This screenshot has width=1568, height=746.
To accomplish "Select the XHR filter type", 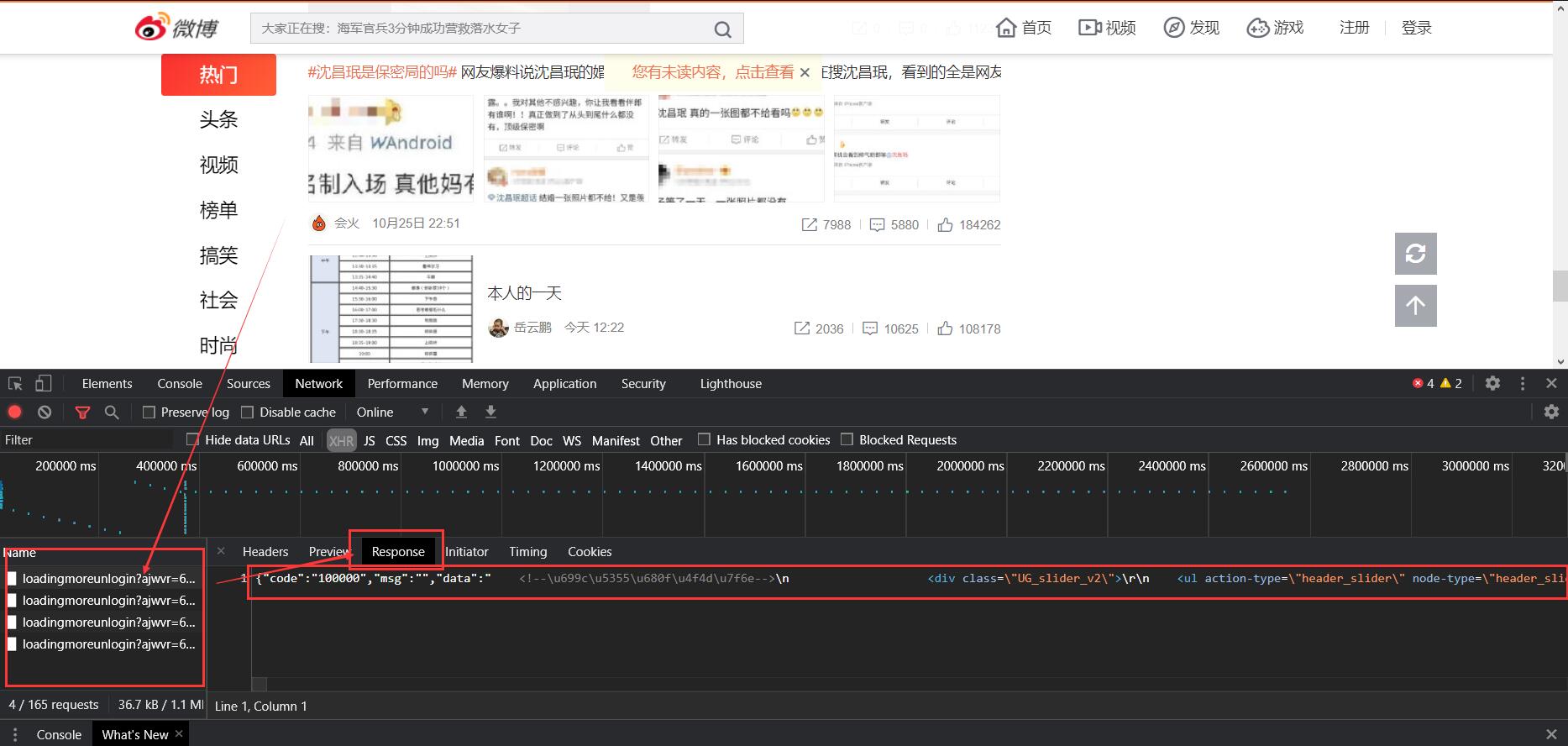I will pos(341,440).
